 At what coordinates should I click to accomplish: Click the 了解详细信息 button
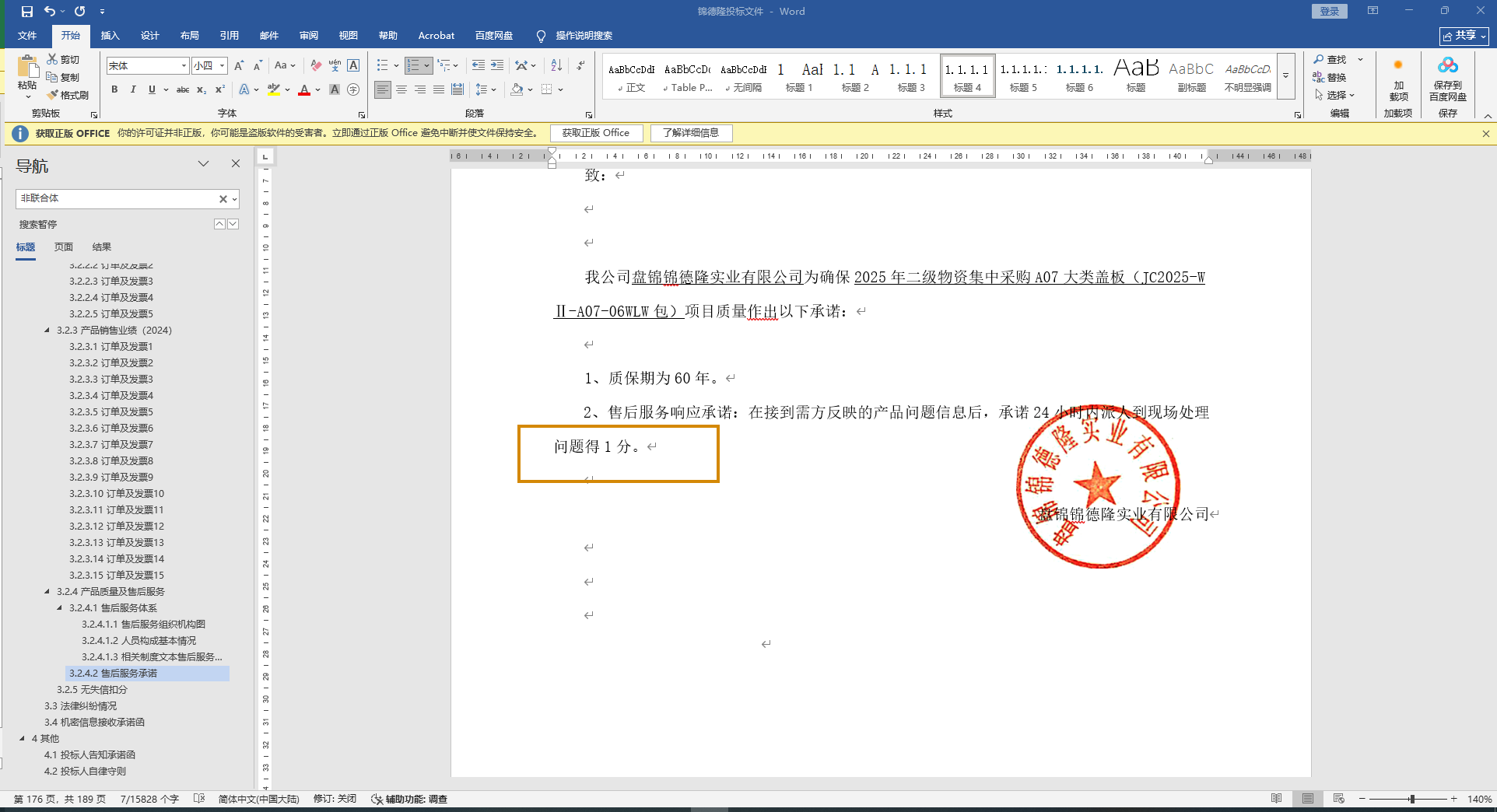point(691,133)
